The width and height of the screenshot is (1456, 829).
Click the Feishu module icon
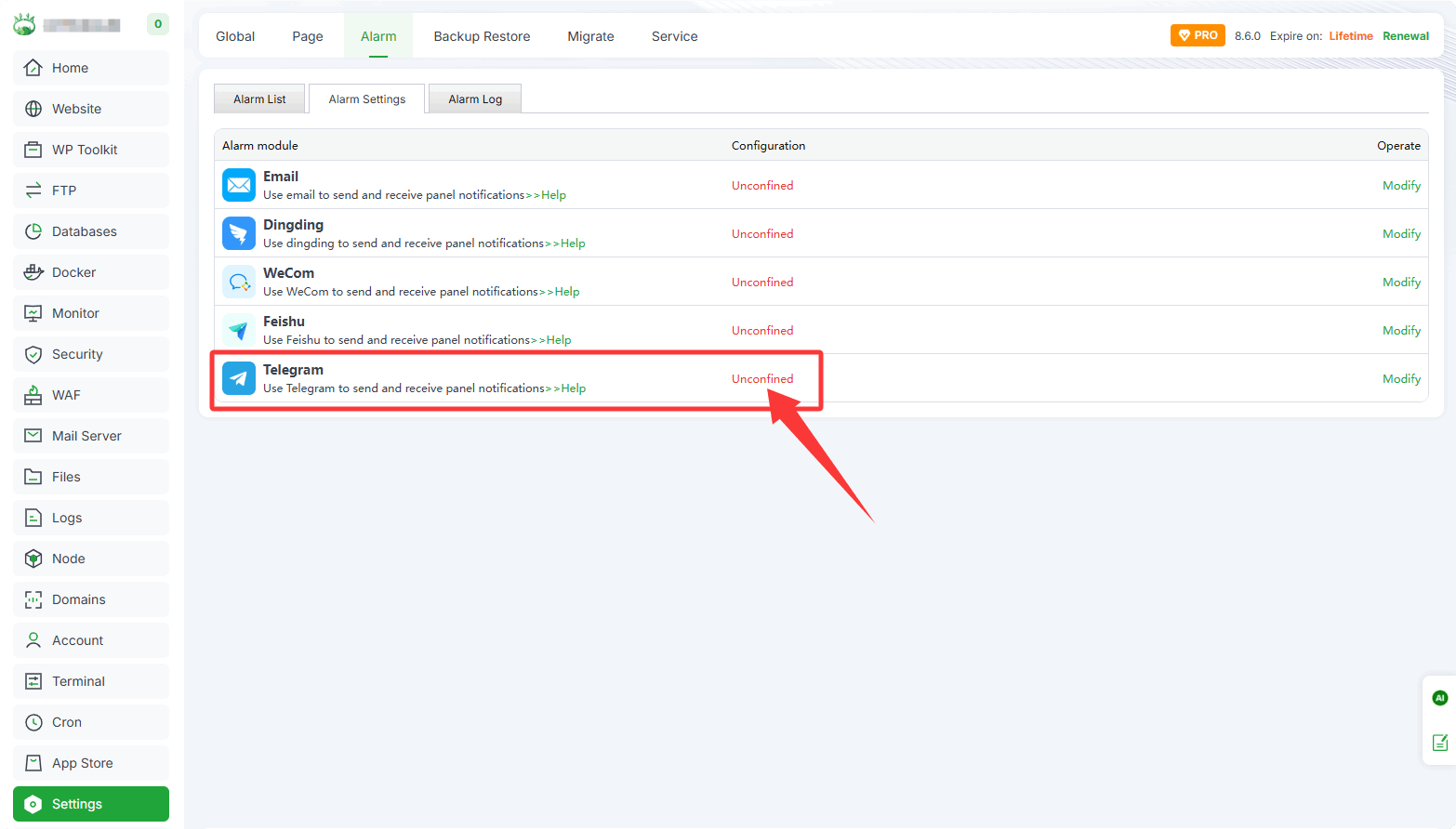pyautogui.click(x=239, y=330)
